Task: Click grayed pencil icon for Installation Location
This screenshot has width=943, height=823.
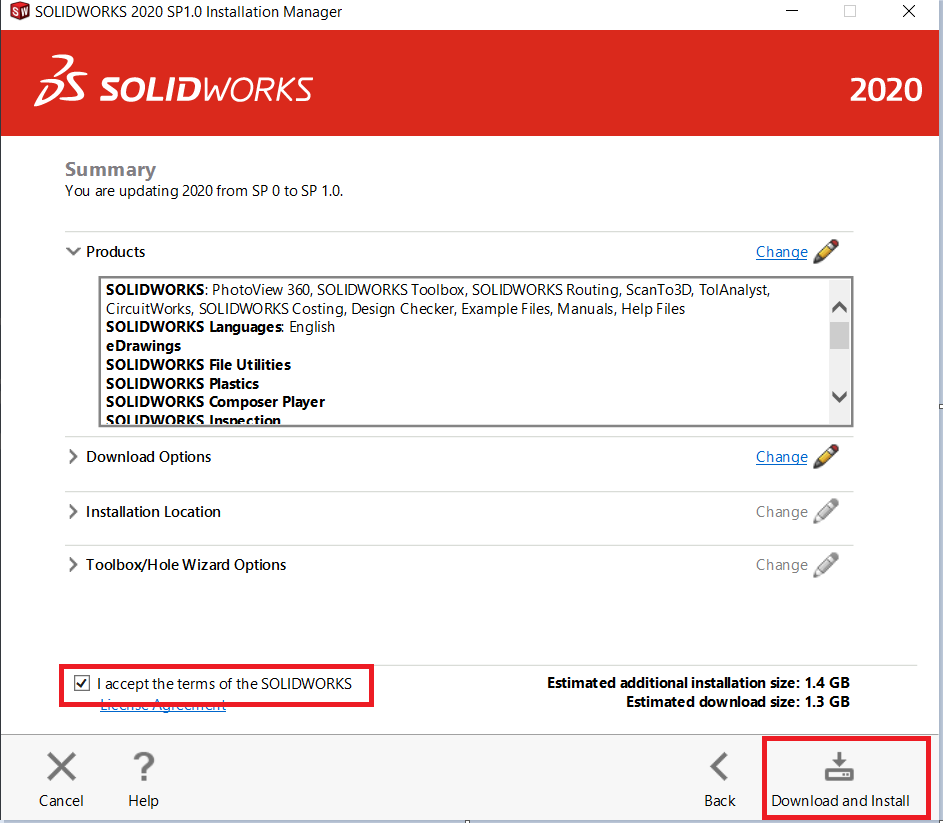Action: [x=826, y=511]
